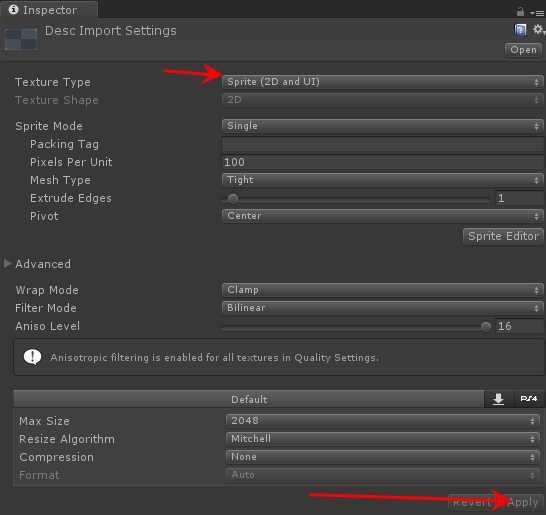
Task: Click the Pixels Per Unit label
Action: 71,162
